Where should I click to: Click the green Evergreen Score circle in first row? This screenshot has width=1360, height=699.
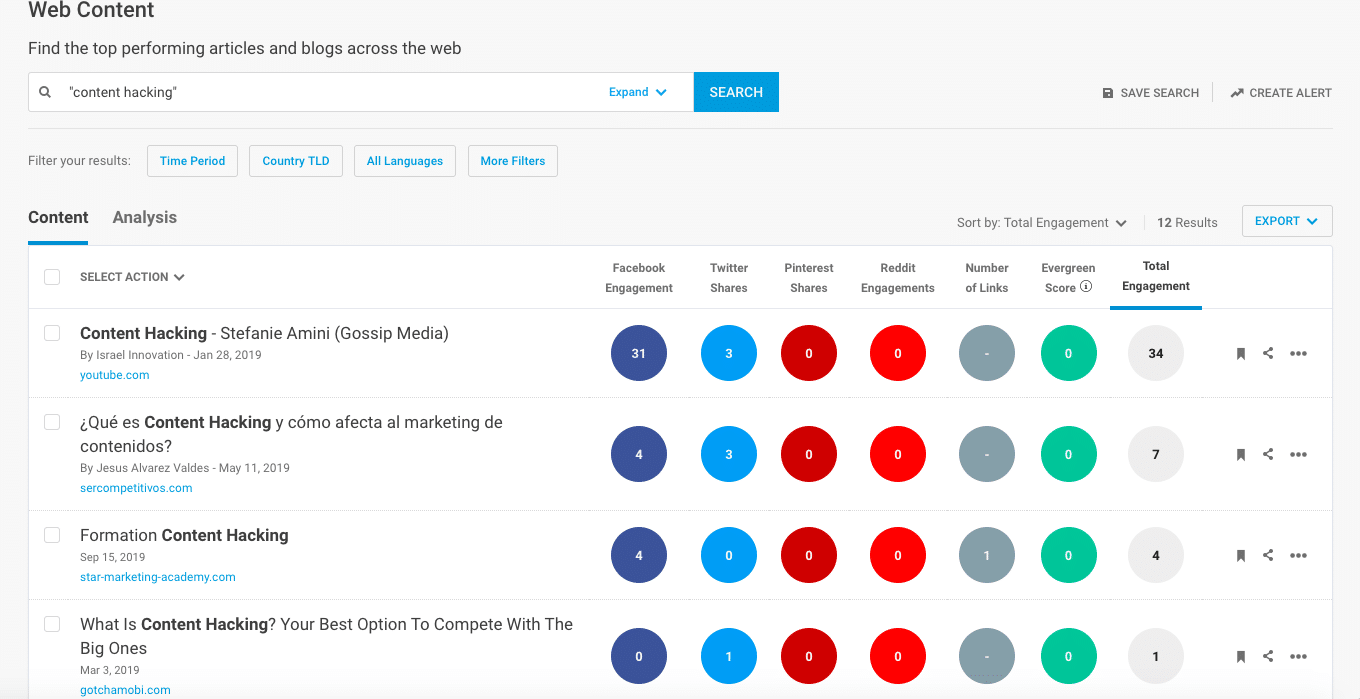[1068, 353]
